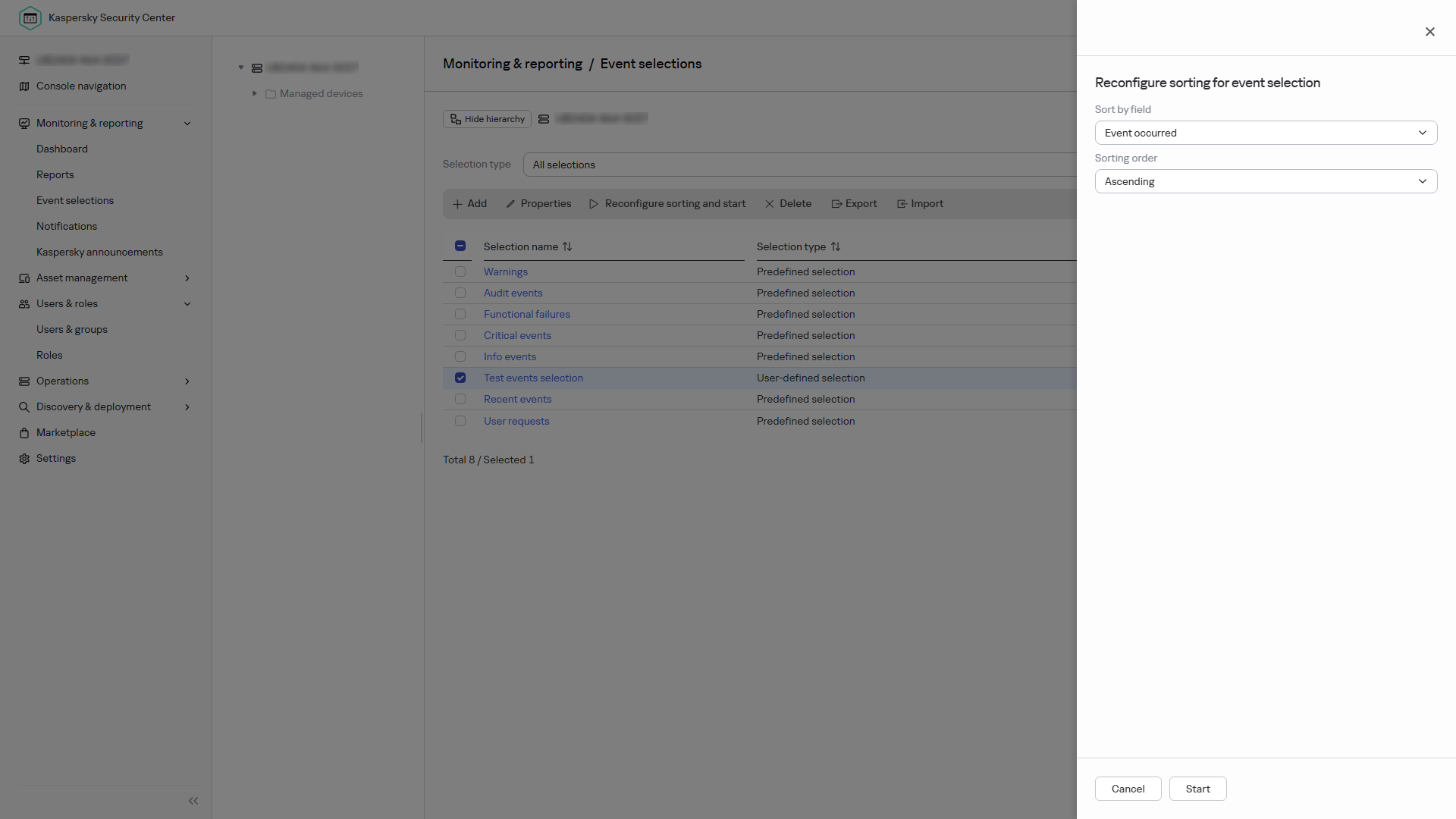Click the Add toolbar item

point(469,204)
